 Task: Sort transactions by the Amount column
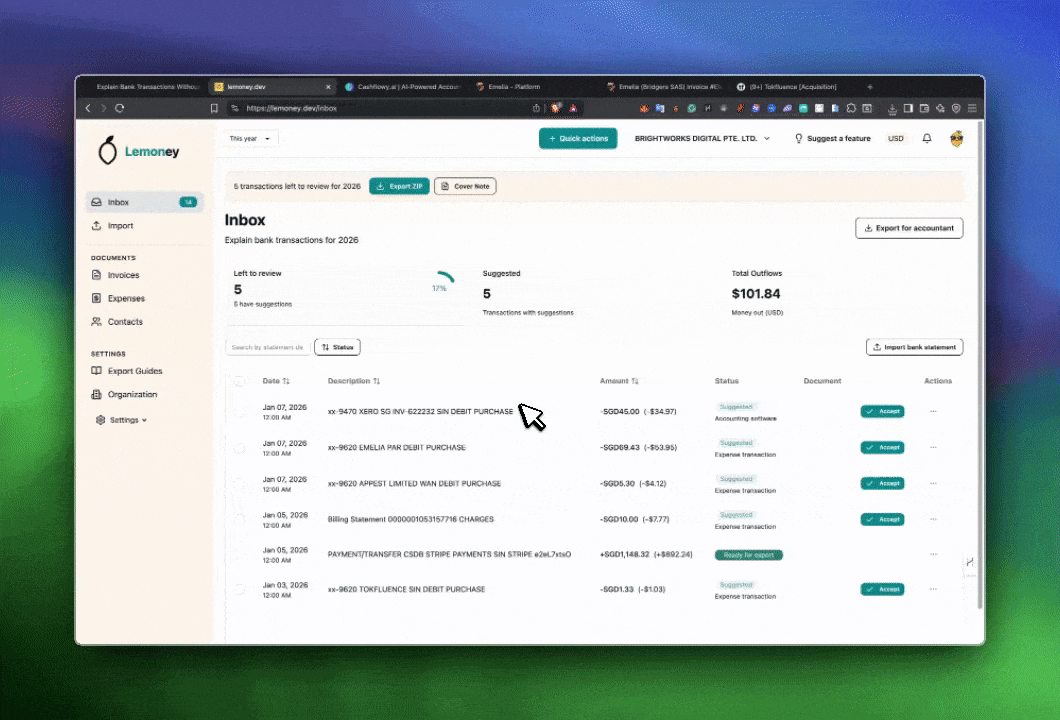[x=619, y=381]
